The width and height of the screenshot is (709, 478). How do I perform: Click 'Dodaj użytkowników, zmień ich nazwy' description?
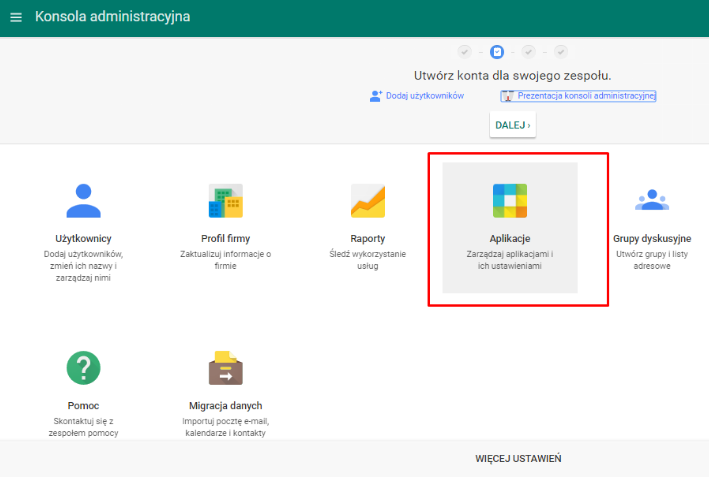click(83, 266)
